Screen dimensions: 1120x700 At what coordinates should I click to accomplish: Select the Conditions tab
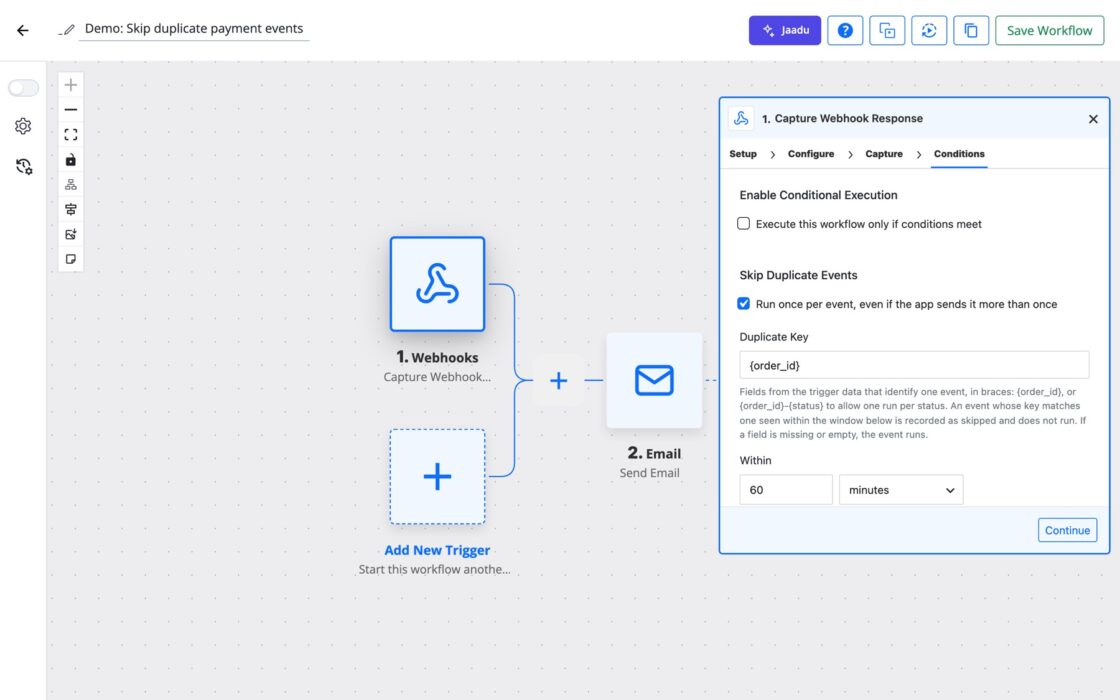pos(959,154)
